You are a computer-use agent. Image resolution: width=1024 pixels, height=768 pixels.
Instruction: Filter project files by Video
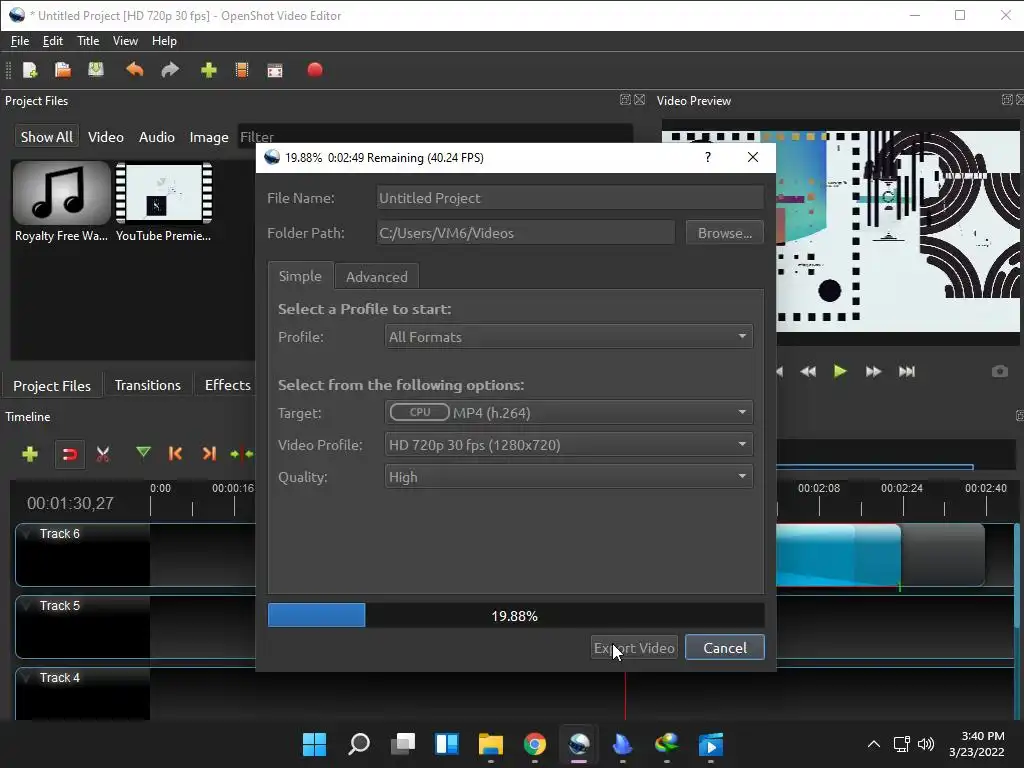(106, 137)
